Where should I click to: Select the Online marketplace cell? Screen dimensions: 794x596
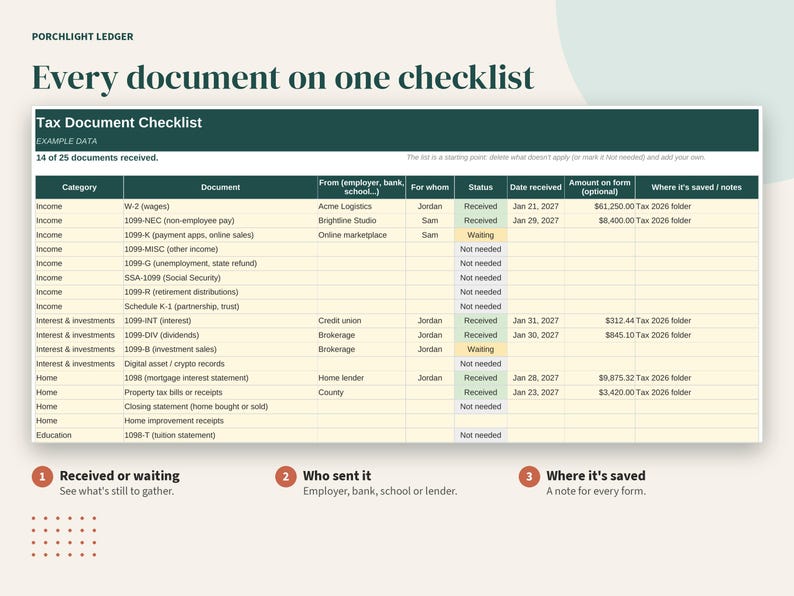tap(361, 235)
